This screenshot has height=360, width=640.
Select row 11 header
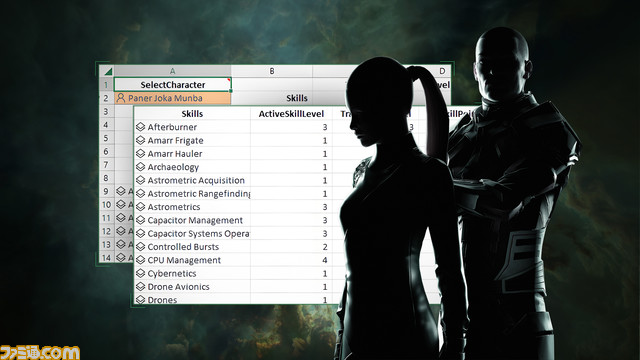click(107, 218)
